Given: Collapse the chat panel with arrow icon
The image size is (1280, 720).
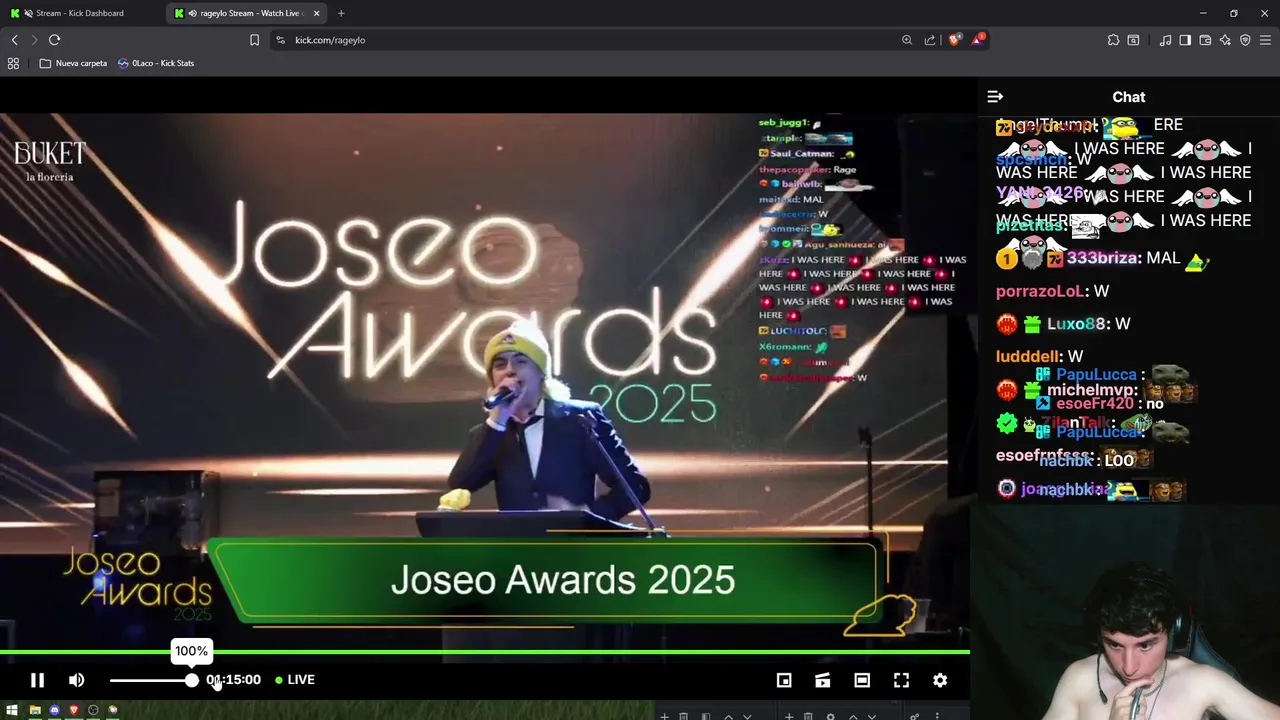Looking at the screenshot, I should [995, 97].
